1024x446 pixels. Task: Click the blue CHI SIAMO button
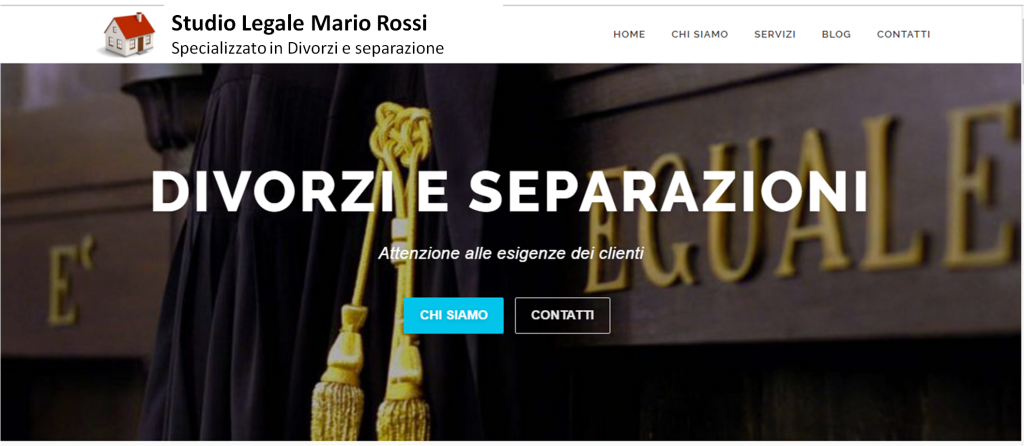click(x=453, y=315)
